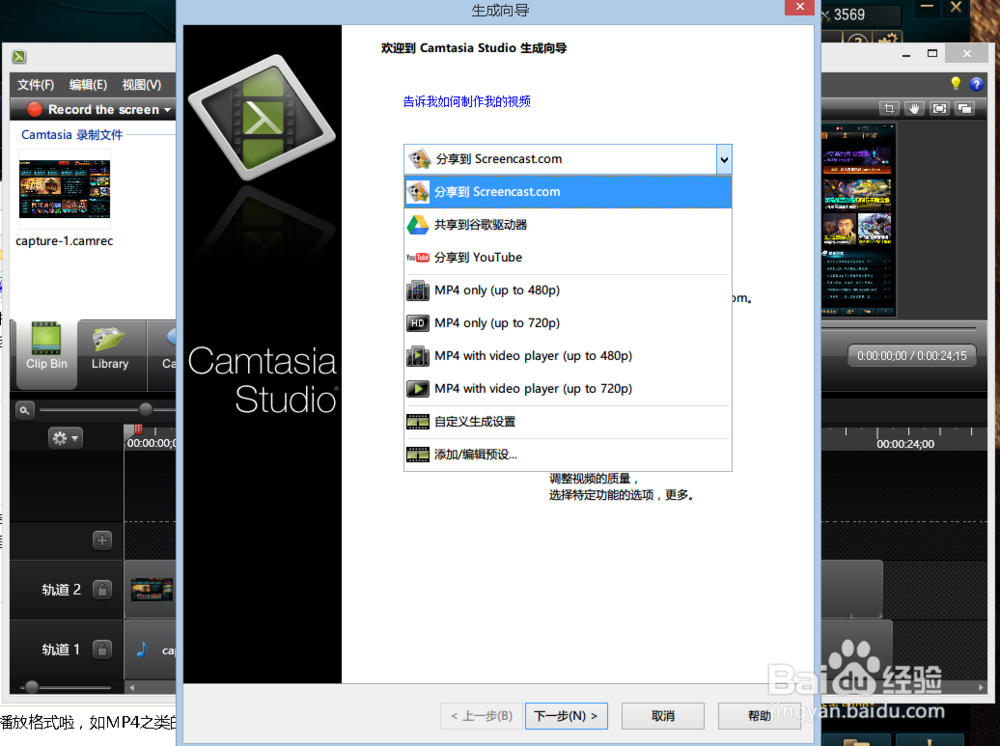Click timeline scroll left arrow
Image resolution: width=1000 pixels, height=746 pixels.
pyautogui.click(x=132, y=687)
